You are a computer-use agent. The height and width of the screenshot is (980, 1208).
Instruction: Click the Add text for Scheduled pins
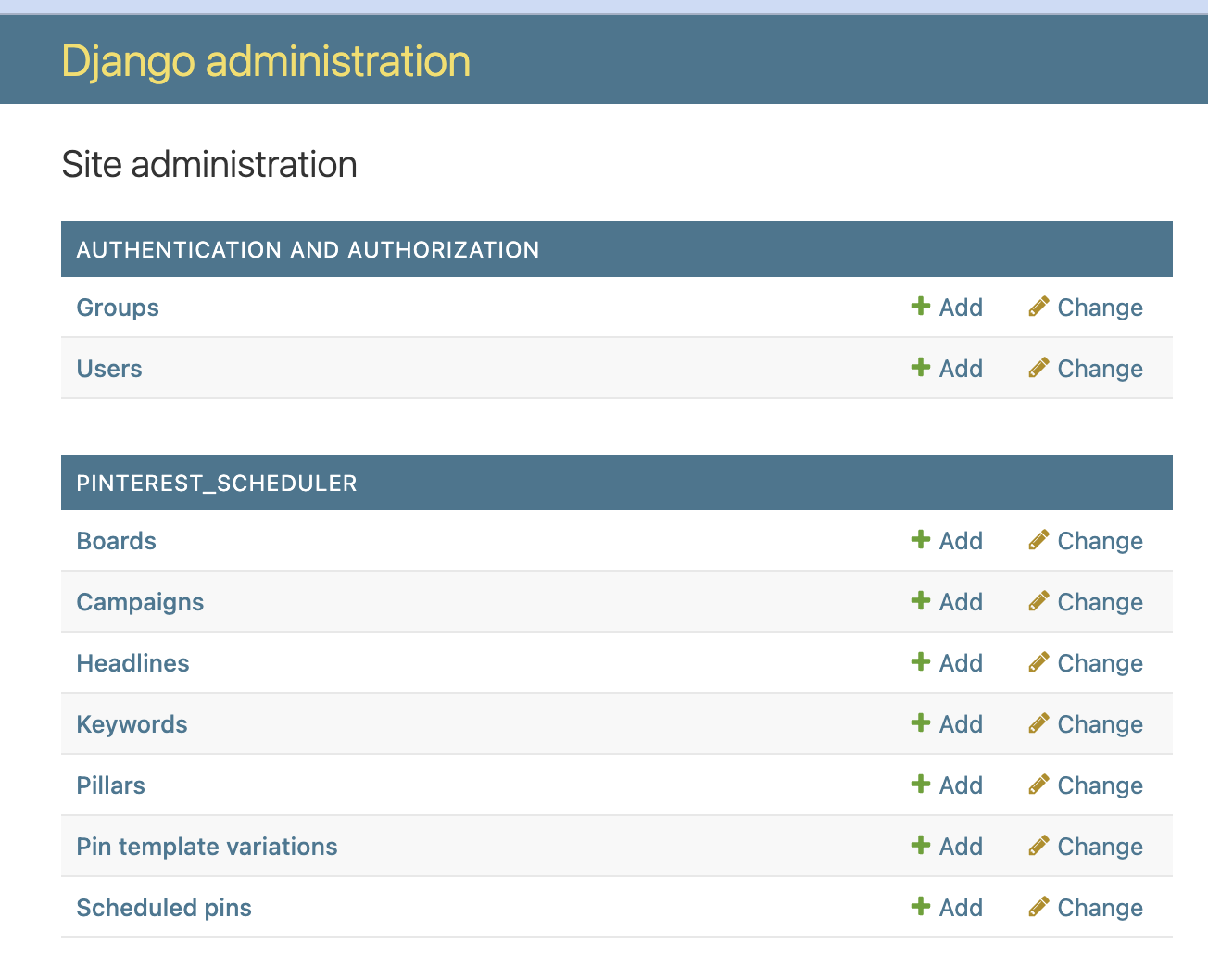[x=961, y=908]
